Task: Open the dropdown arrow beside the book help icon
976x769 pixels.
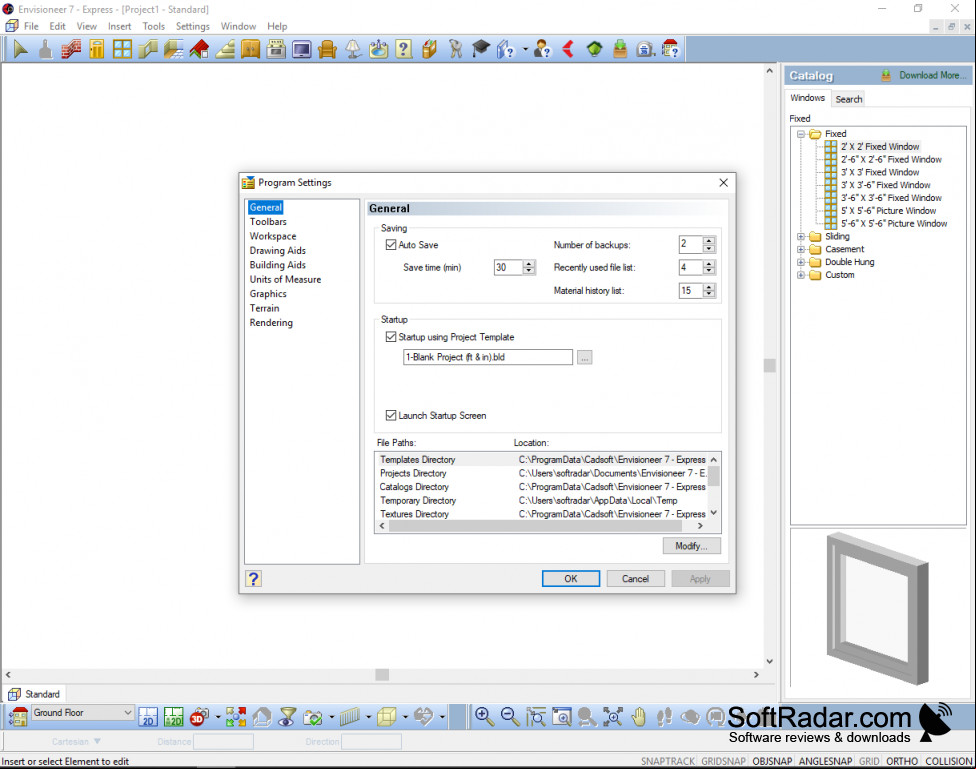Action: click(x=525, y=49)
